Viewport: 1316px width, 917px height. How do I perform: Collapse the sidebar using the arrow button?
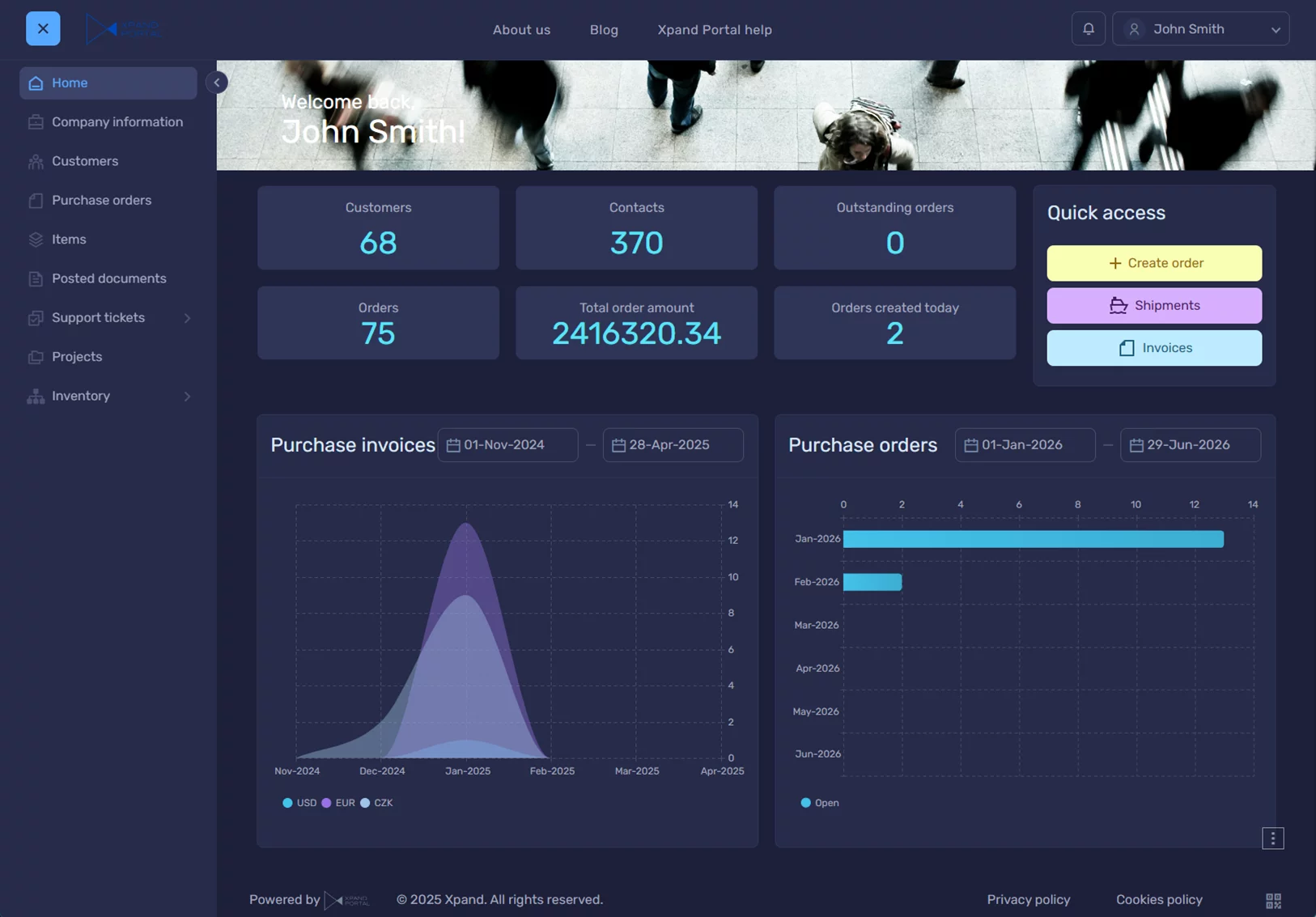pyautogui.click(x=216, y=83)
